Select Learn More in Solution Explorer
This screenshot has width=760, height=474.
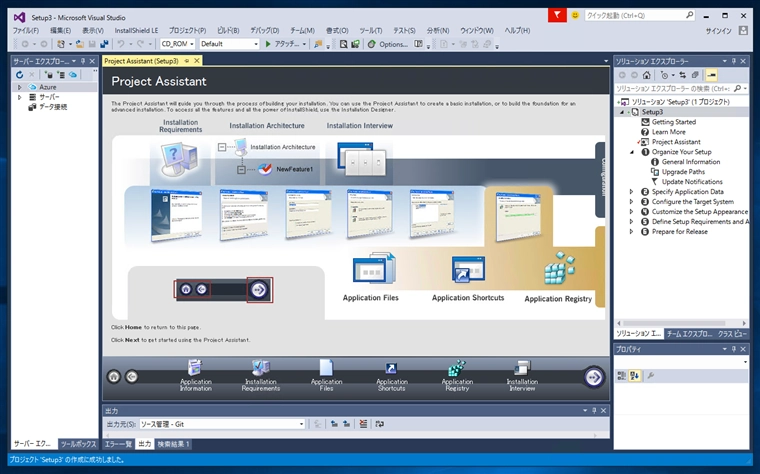(x=668, y=132)
